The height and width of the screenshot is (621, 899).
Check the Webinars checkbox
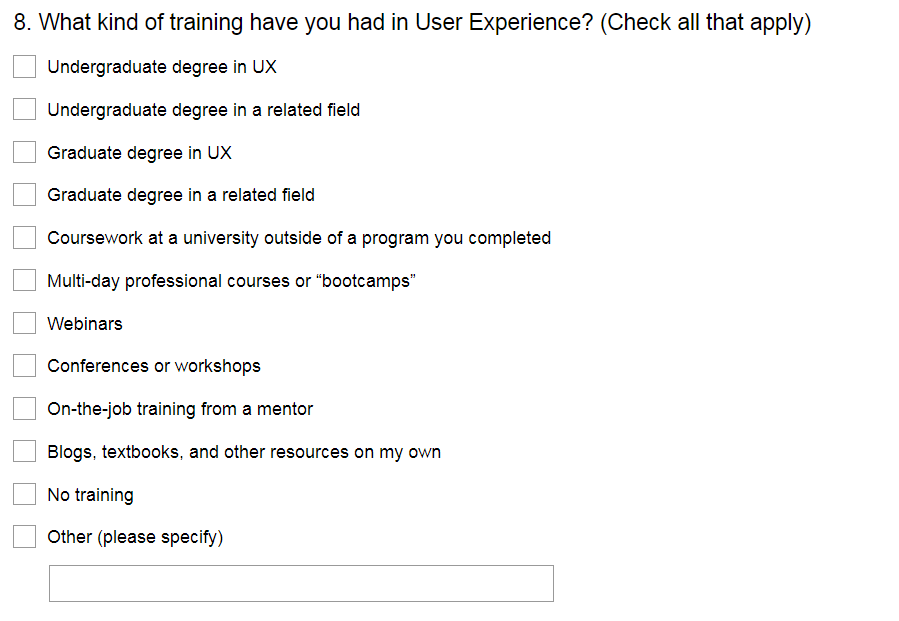pyautogui.click(x=25, y=324)
